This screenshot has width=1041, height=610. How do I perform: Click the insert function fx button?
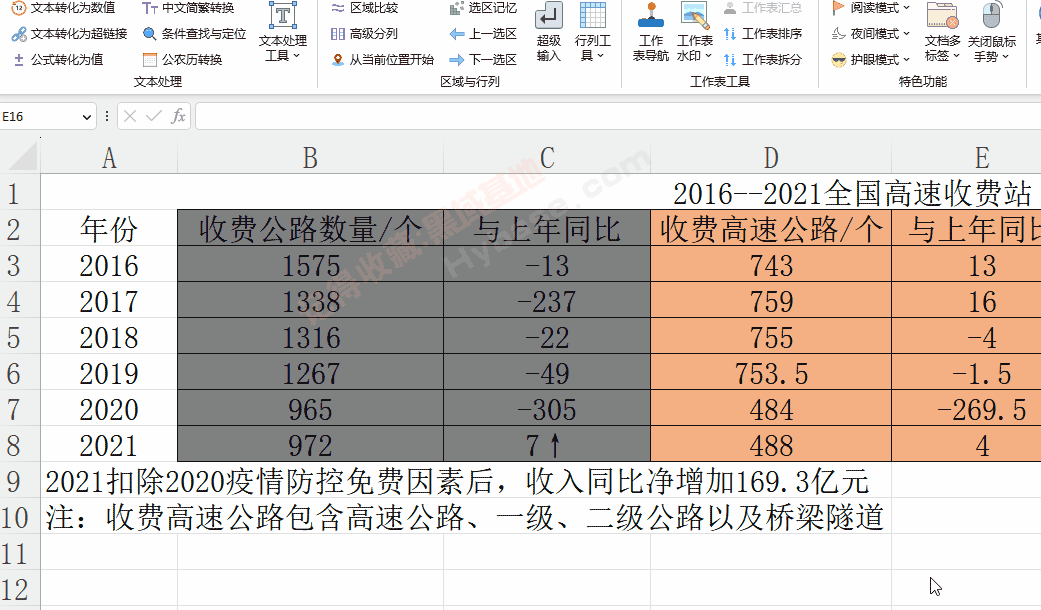point(178,117)
